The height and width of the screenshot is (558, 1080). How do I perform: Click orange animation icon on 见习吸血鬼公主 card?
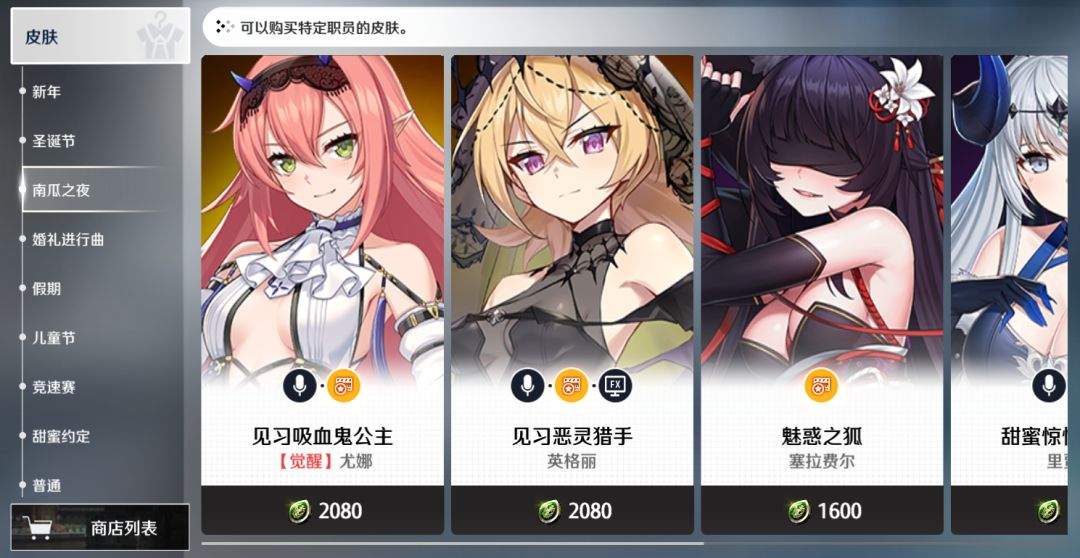pos(343,386)
